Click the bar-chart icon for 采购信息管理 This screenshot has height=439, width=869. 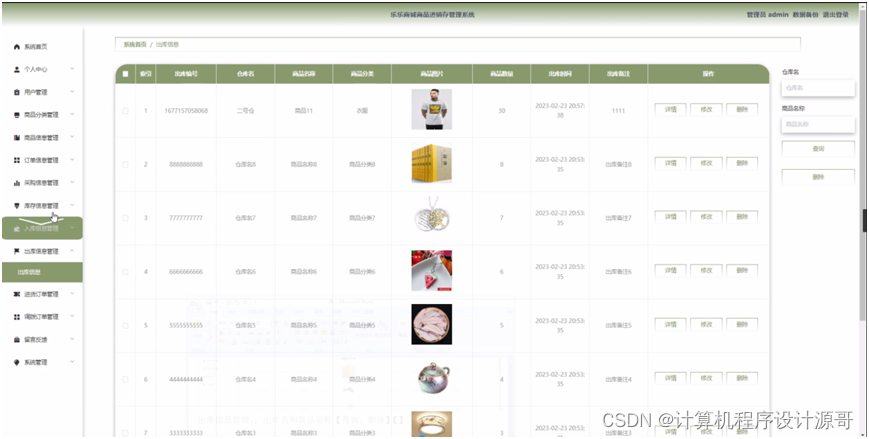pos(17,183)
